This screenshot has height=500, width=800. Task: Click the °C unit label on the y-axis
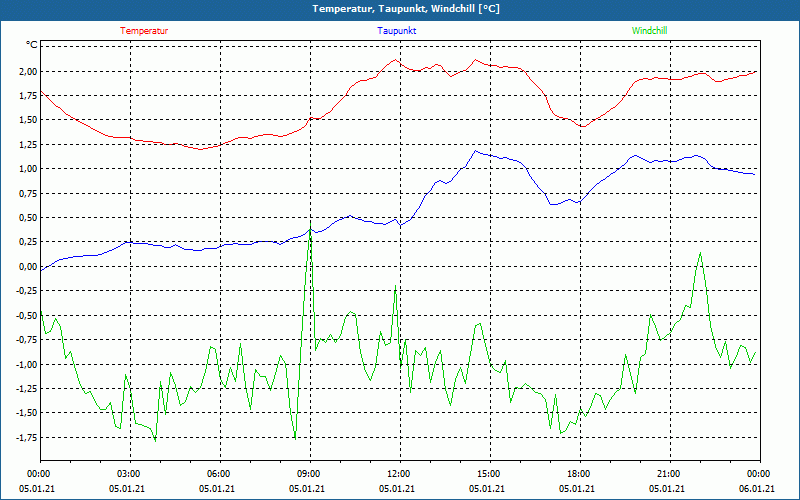(32, 45)
